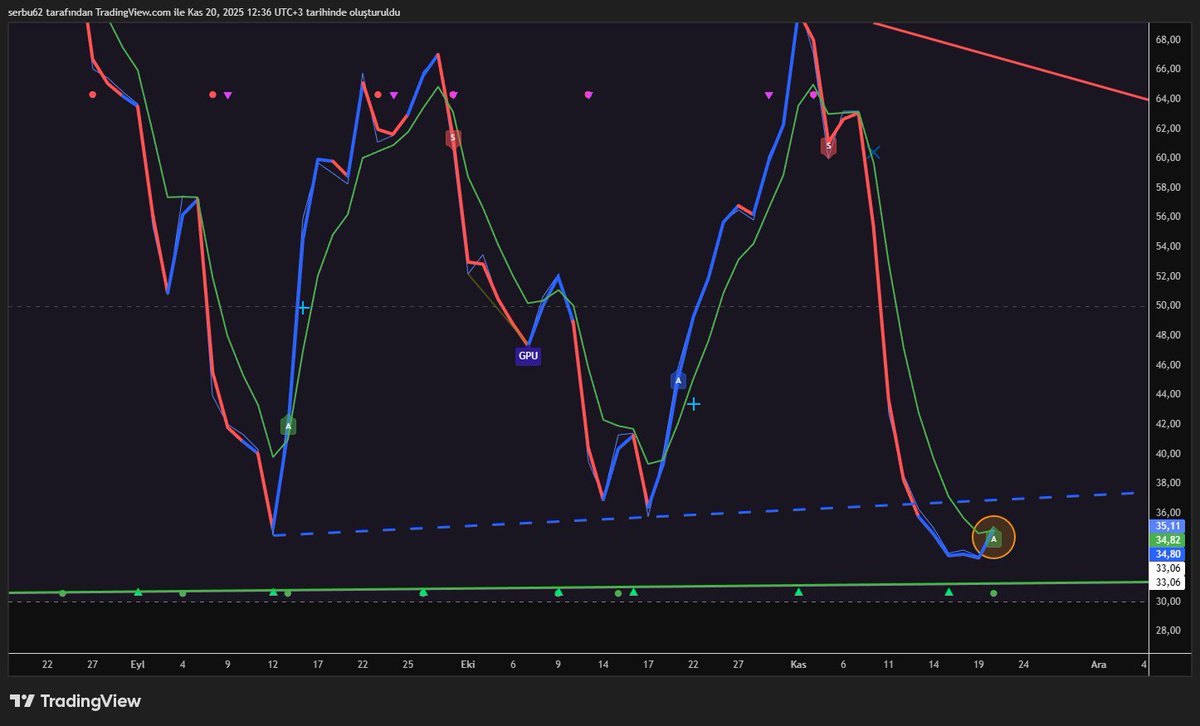Select the 64,00 price axis label
Screen dimensions: 1200x726
coord(1169,98)
